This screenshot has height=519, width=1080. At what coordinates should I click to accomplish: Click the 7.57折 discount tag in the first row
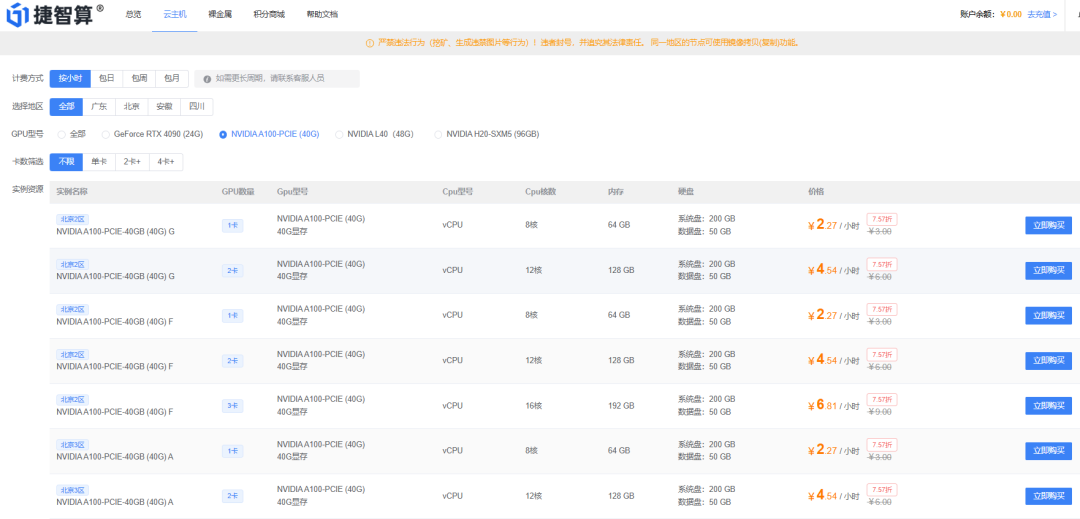[881, 218]
